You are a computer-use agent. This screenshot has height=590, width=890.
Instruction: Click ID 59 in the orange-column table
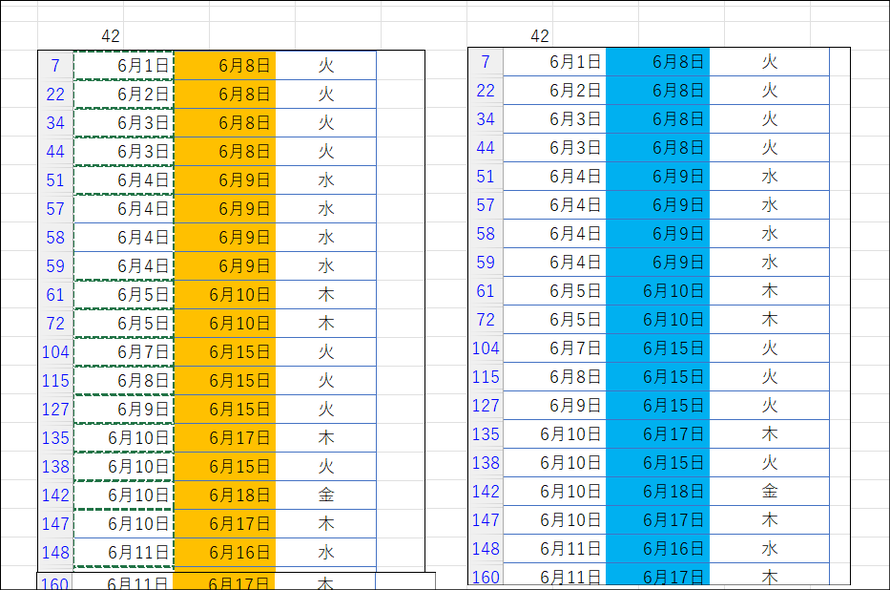[x=56, y=266]
